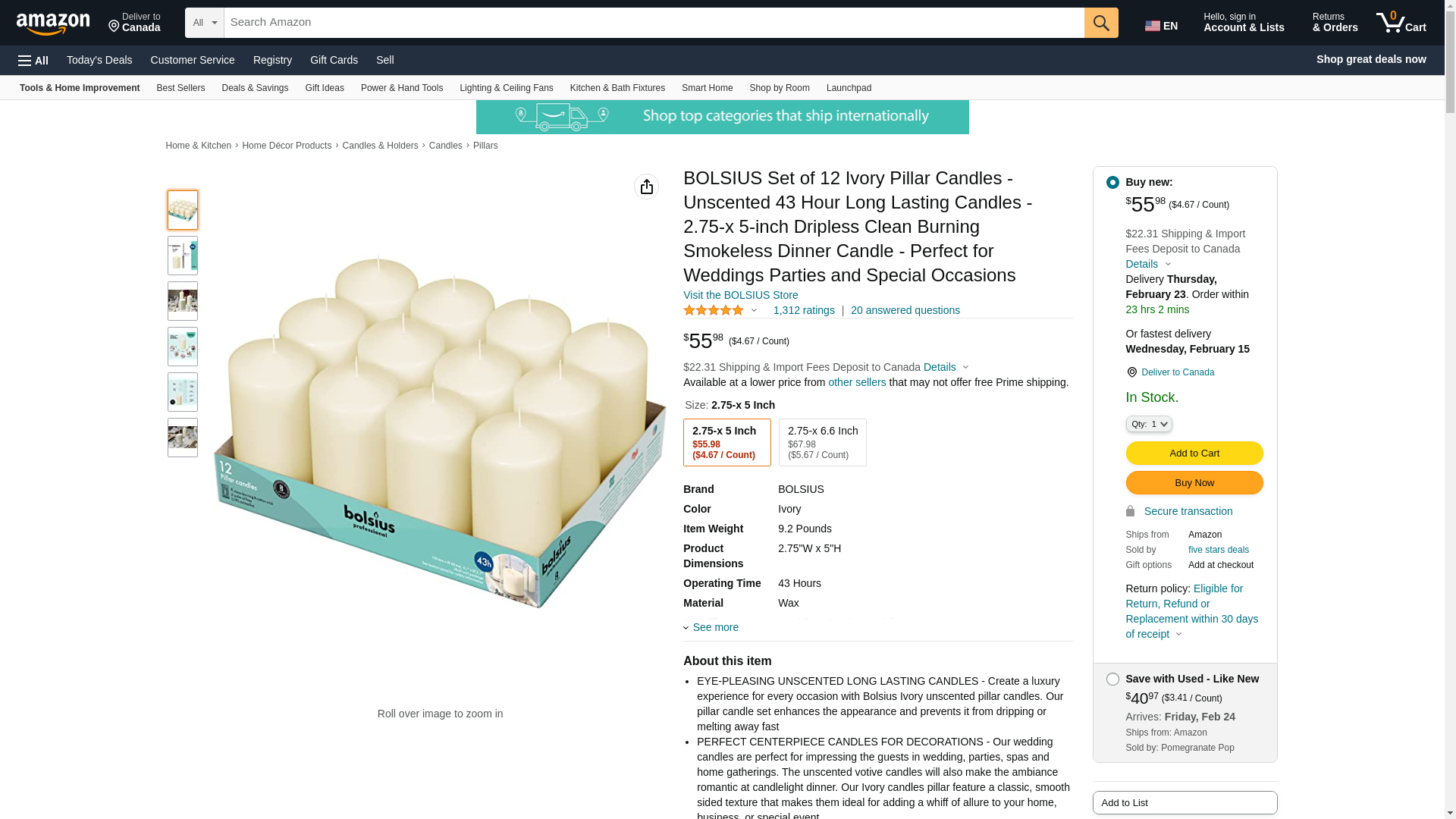The height and width of the screenshot is (819, 1456).
Task: Open the search category All dropdown
Action: click(x=204, y=23)
